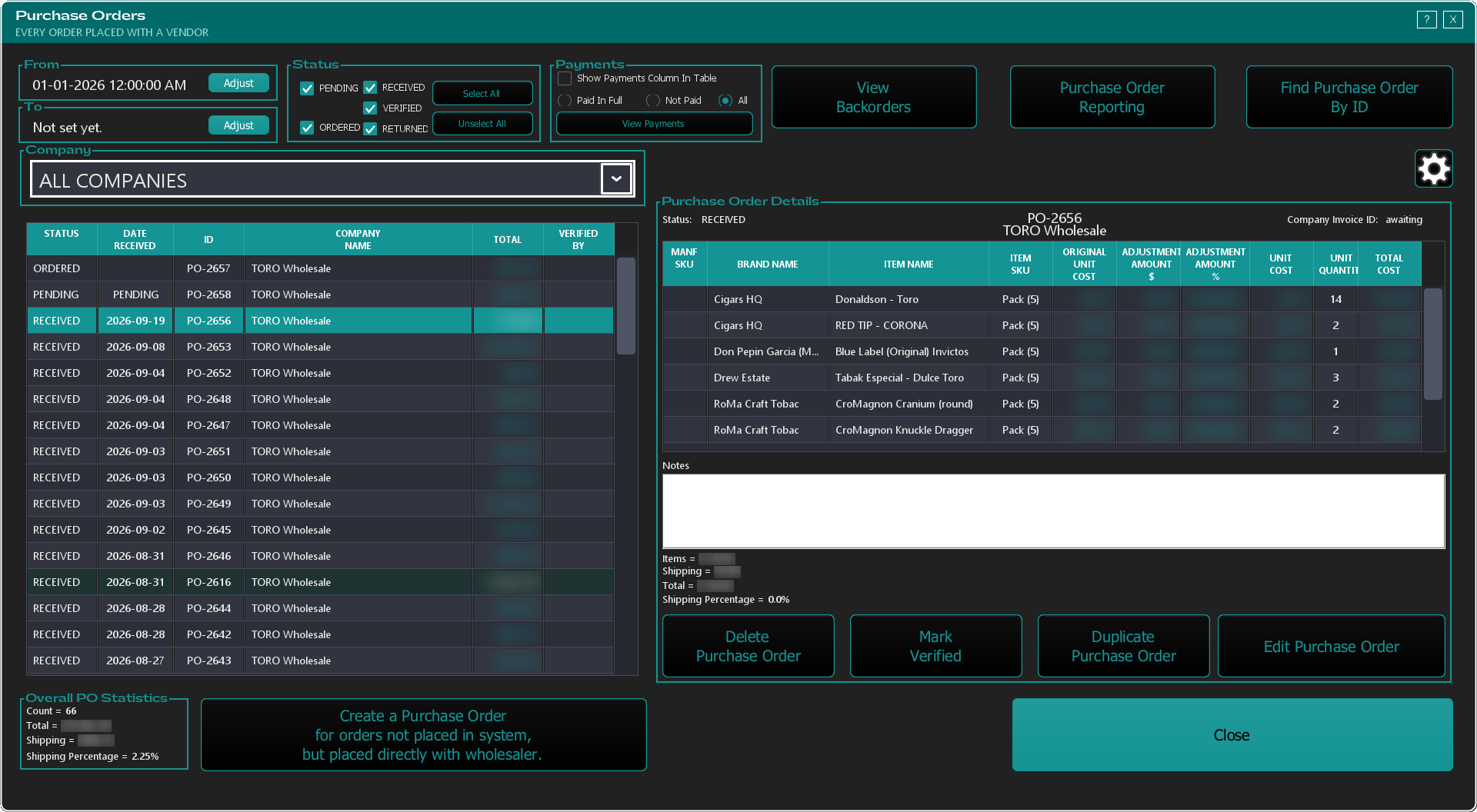Select PO-2650 row
This screenshot has height=812, width=1477.
(x=320, y=478)
